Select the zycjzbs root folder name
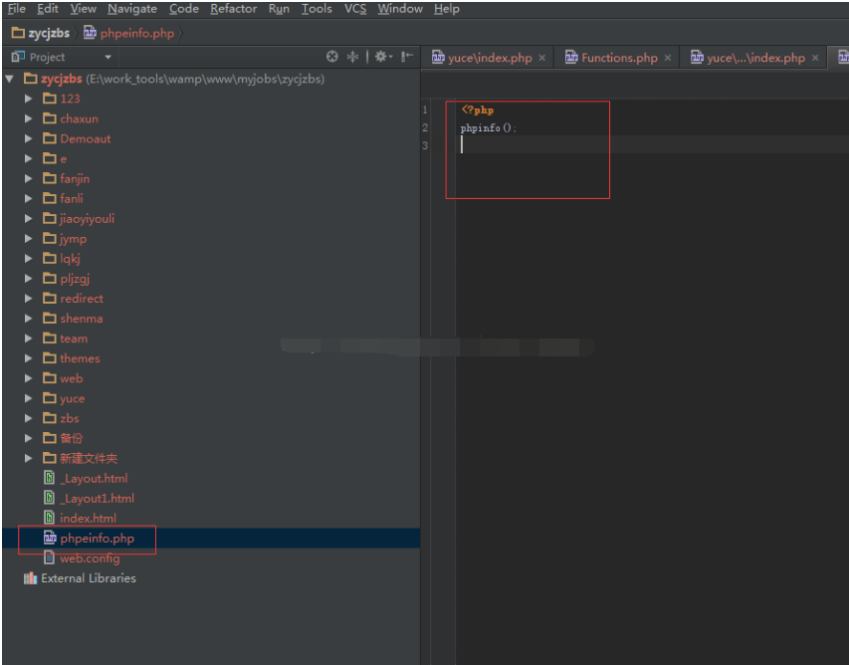Viewport: 849px width, 665px height. [x=62, y=79]
